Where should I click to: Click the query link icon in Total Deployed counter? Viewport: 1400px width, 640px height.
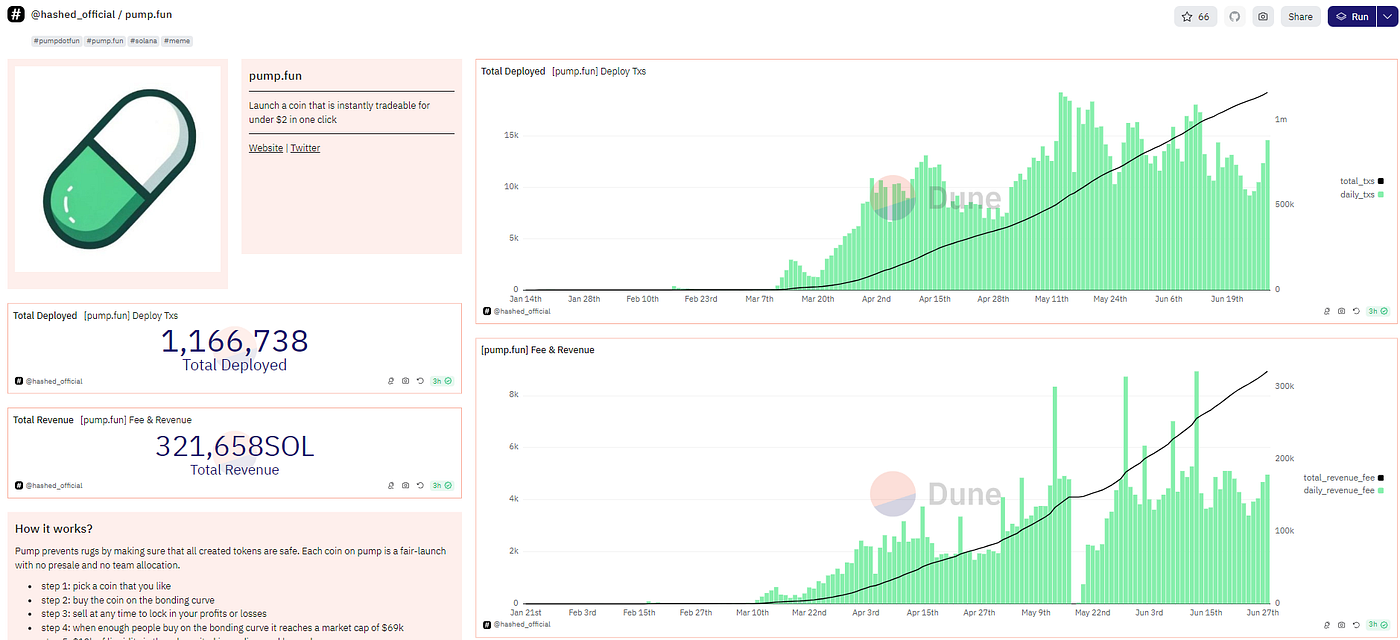click(391, 381)
